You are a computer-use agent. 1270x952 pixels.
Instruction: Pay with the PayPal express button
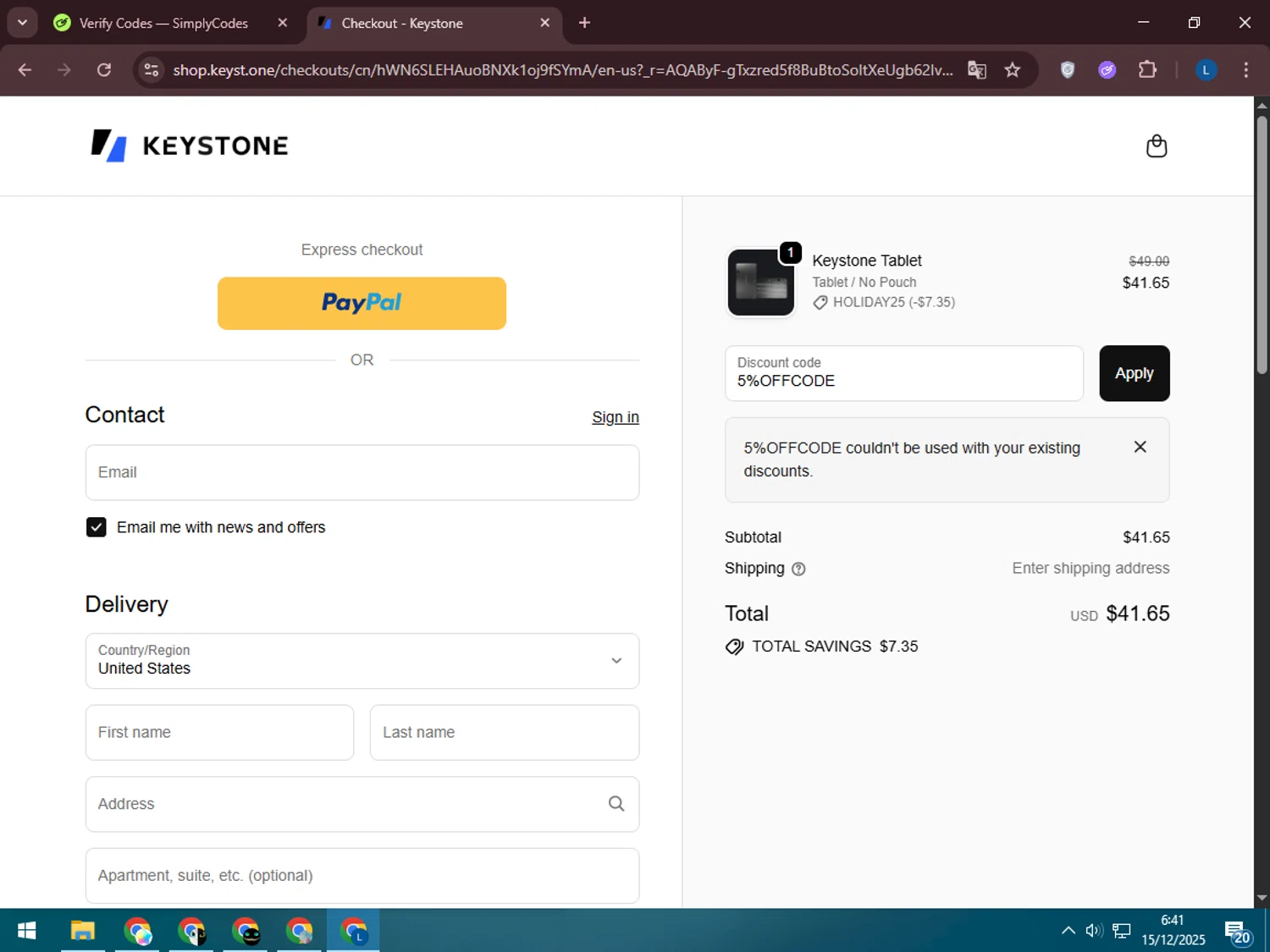click(x=362, y=303)
